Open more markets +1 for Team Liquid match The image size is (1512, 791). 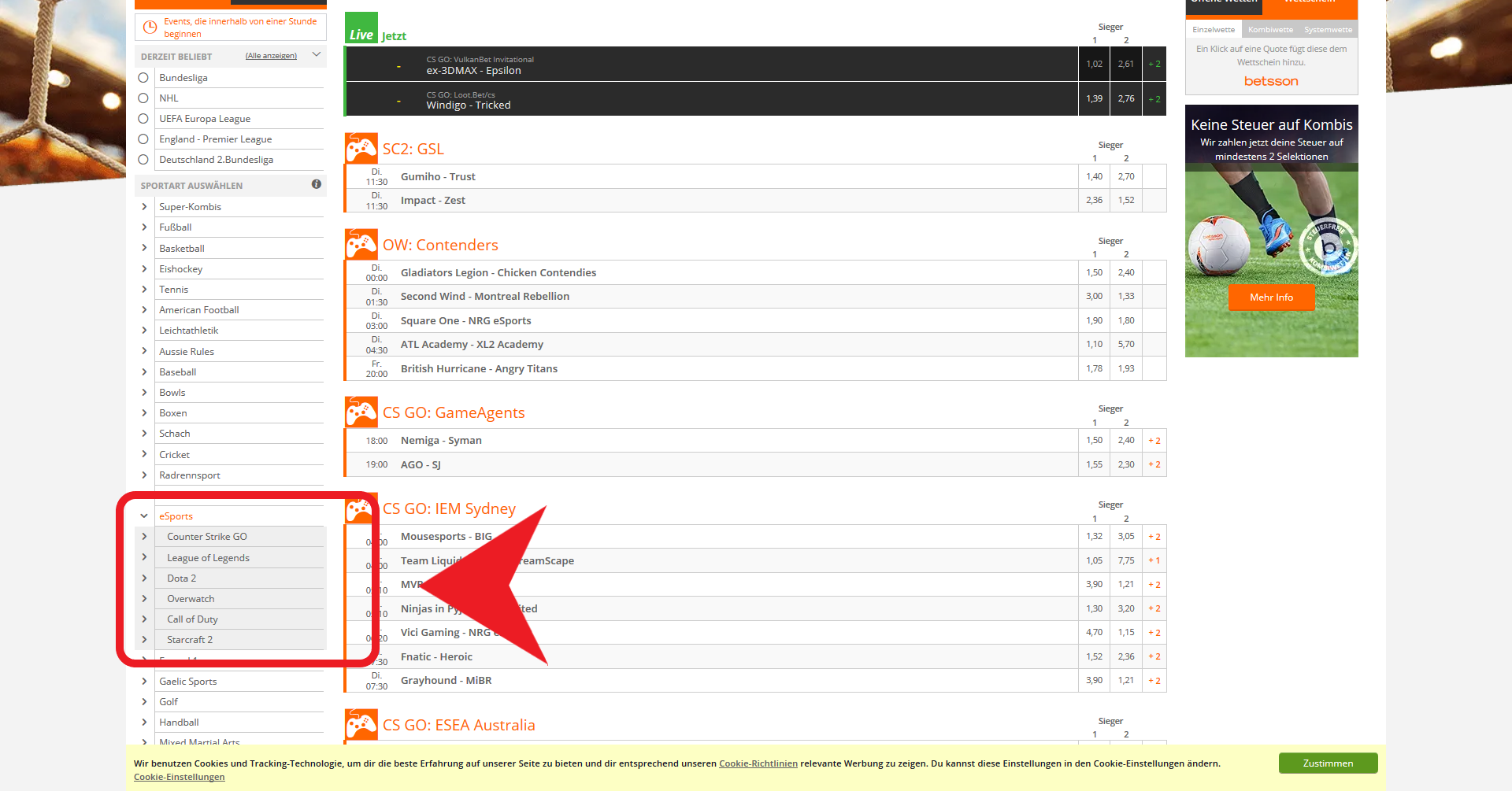[1154, 560]
